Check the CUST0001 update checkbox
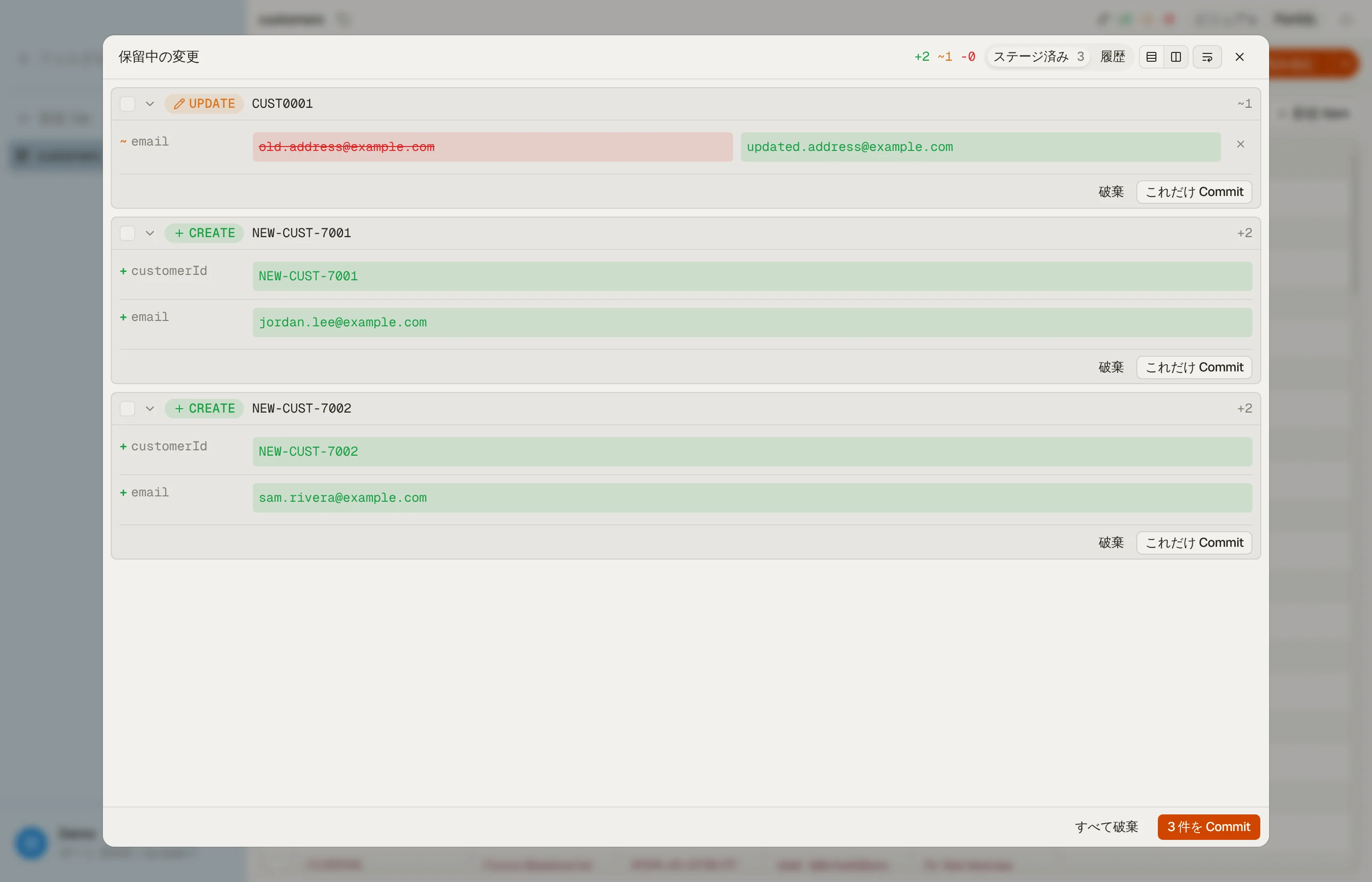1372x882 pixels. 127,104
